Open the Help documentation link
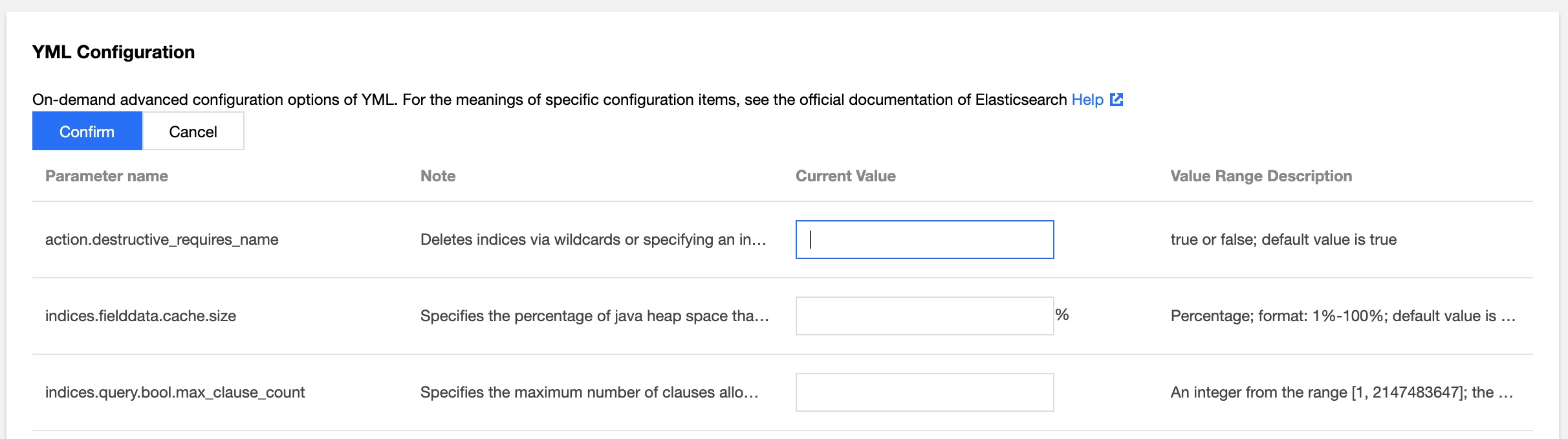Image resolution: width=1568 pixels, height=439 pixels. (1087, 100)
